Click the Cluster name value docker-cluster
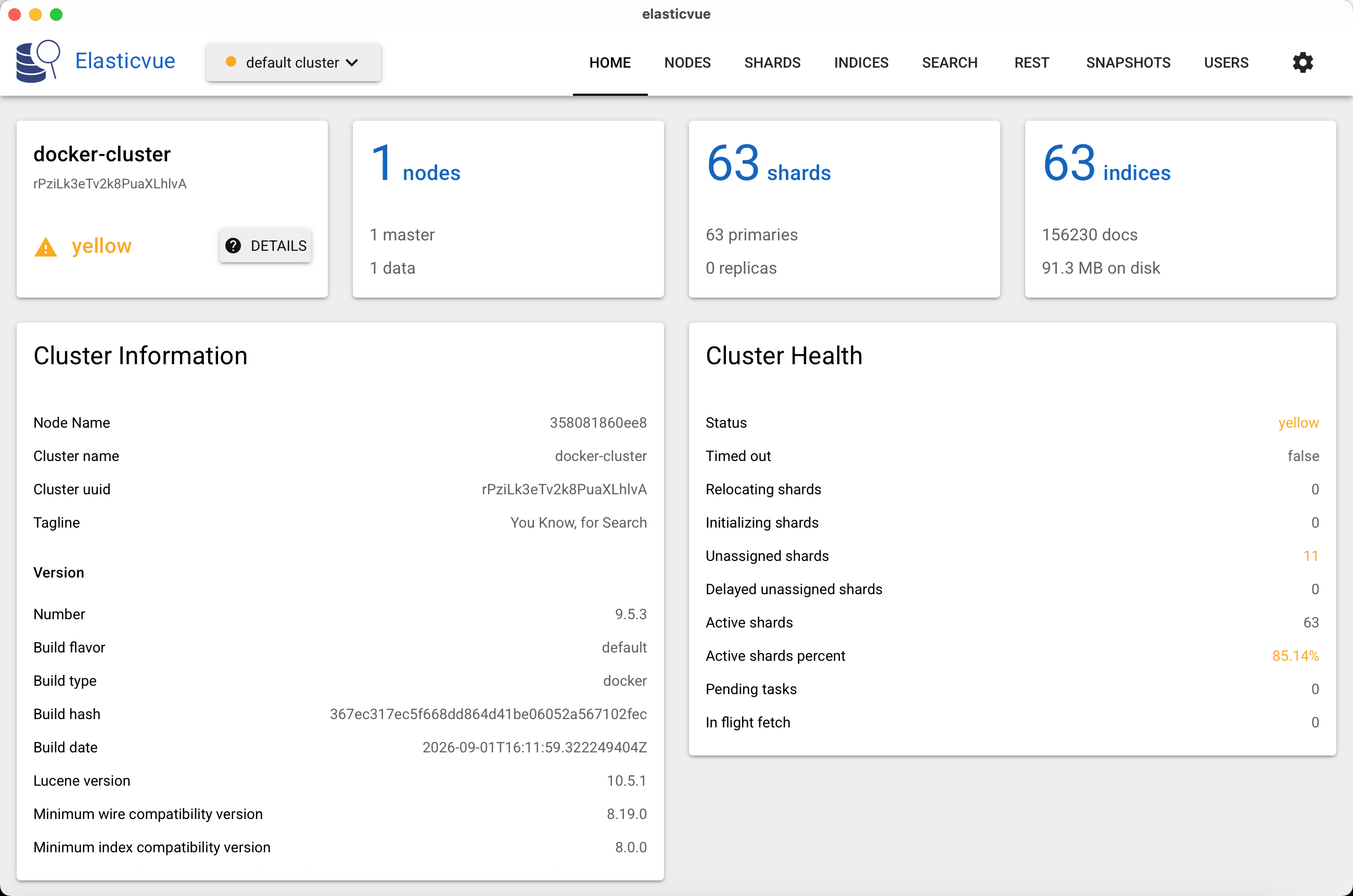 click(x=601, y=456)
